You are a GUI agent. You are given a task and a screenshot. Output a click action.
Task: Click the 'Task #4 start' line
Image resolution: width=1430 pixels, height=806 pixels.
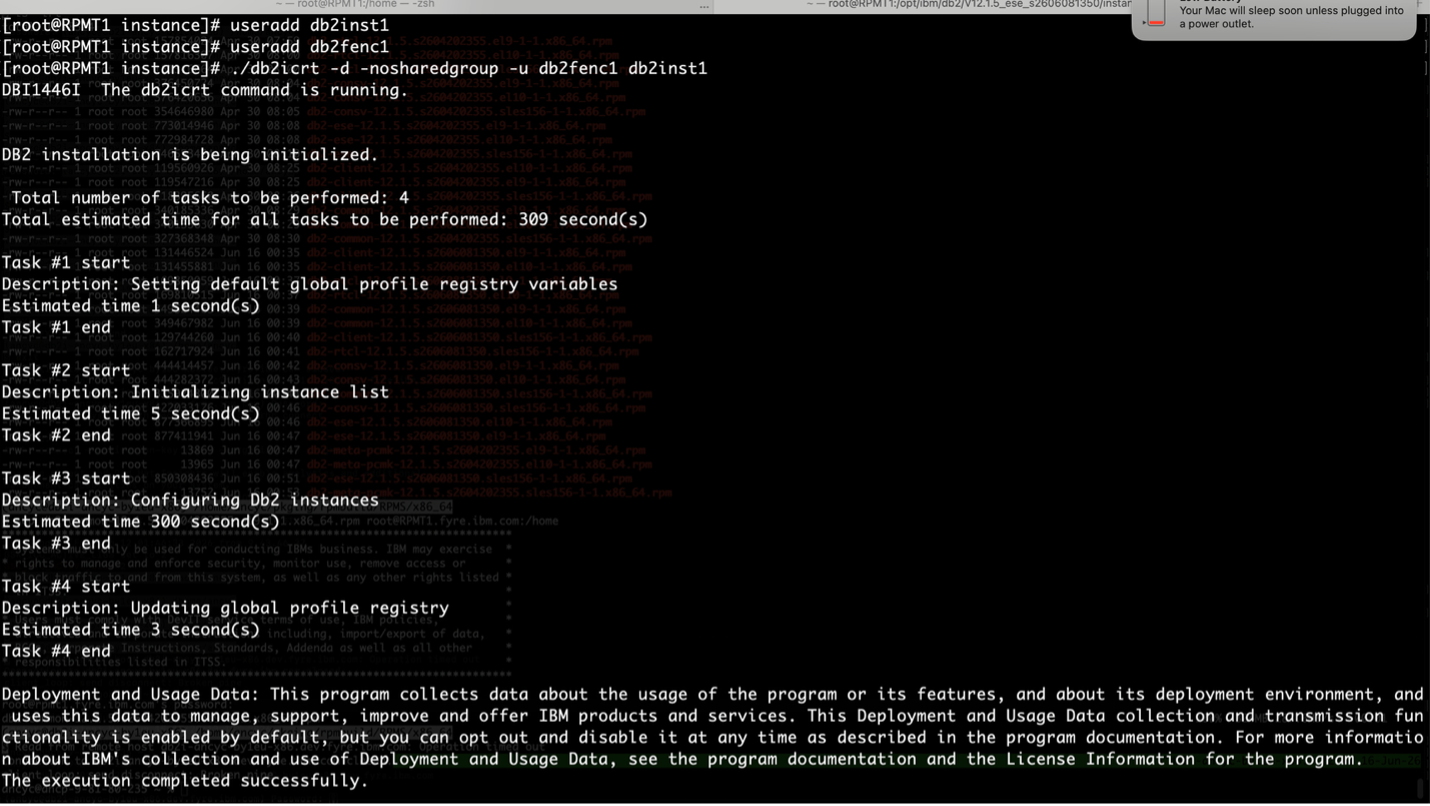tap(66, 587)
